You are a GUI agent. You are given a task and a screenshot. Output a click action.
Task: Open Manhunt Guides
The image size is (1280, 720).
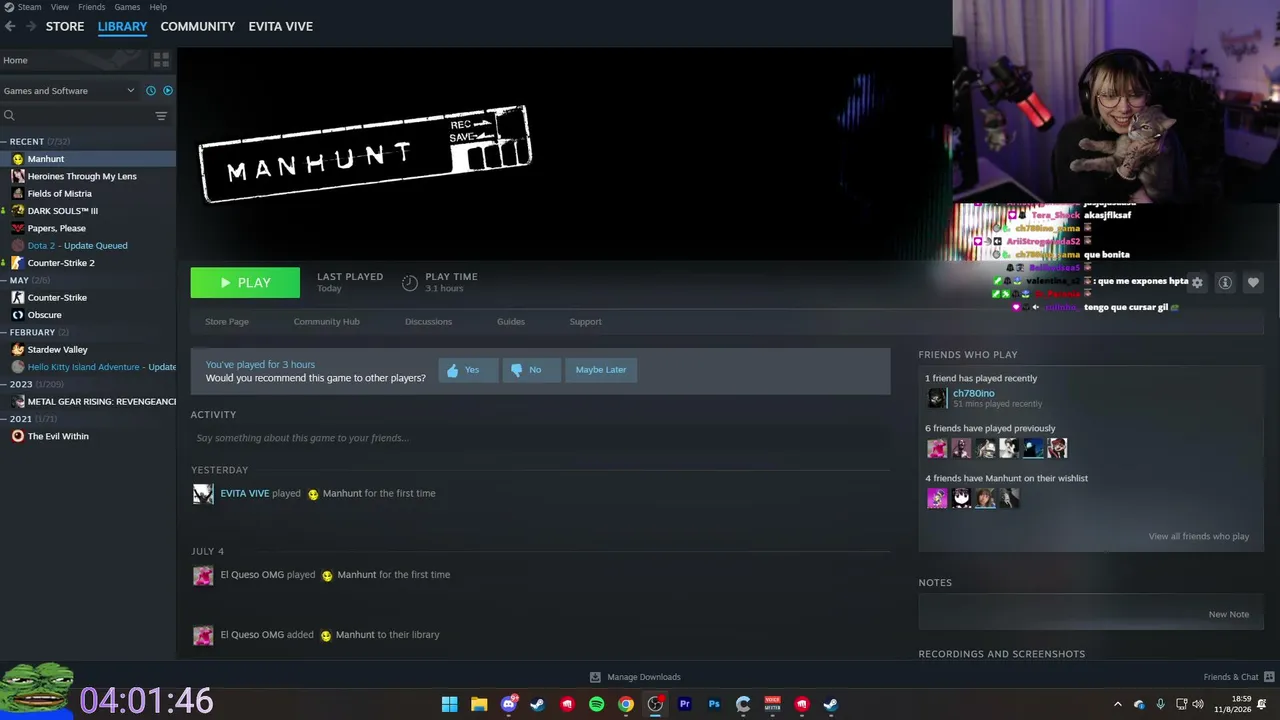point(511,322)
